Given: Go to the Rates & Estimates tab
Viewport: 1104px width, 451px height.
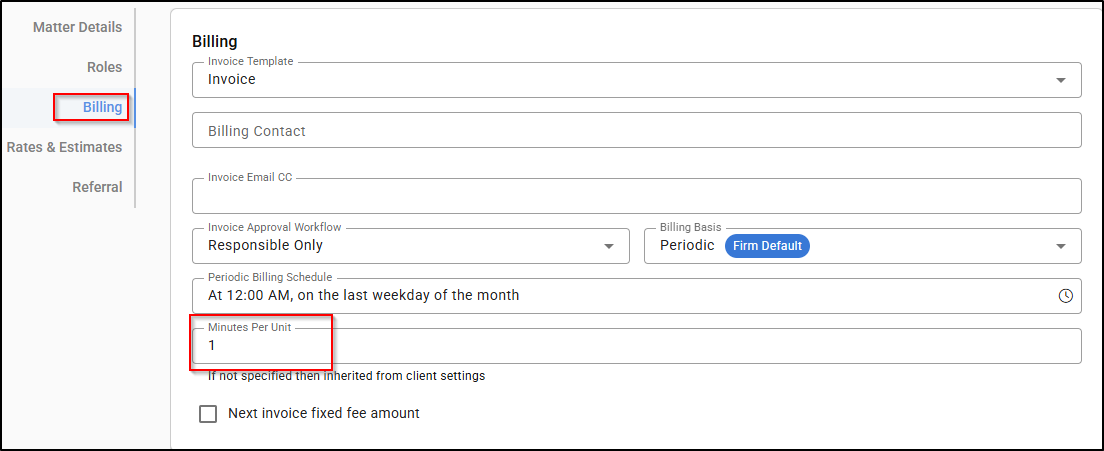Looking at the screenshot, I should (64, 147).
